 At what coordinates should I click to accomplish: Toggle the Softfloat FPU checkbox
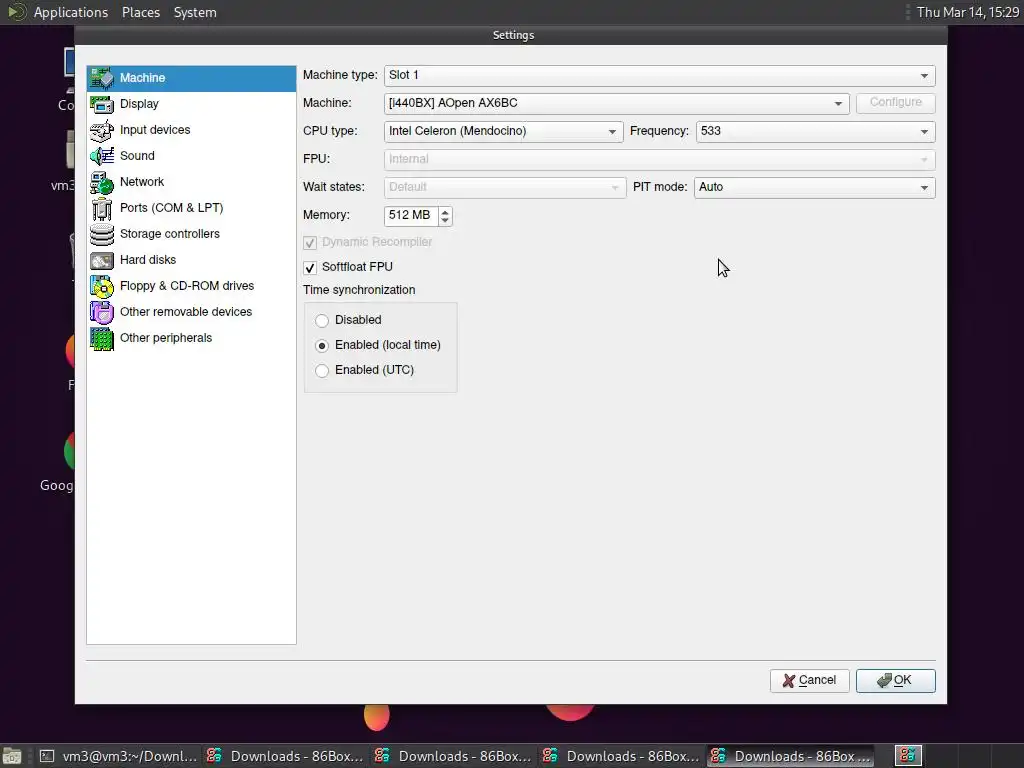[x=310, y=268]
